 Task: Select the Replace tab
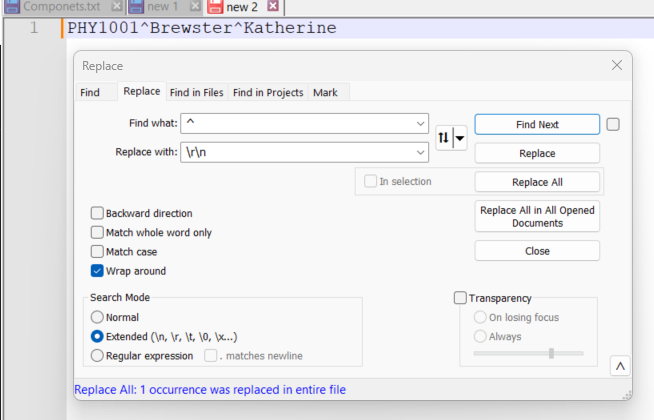click(x=142, y=91)
